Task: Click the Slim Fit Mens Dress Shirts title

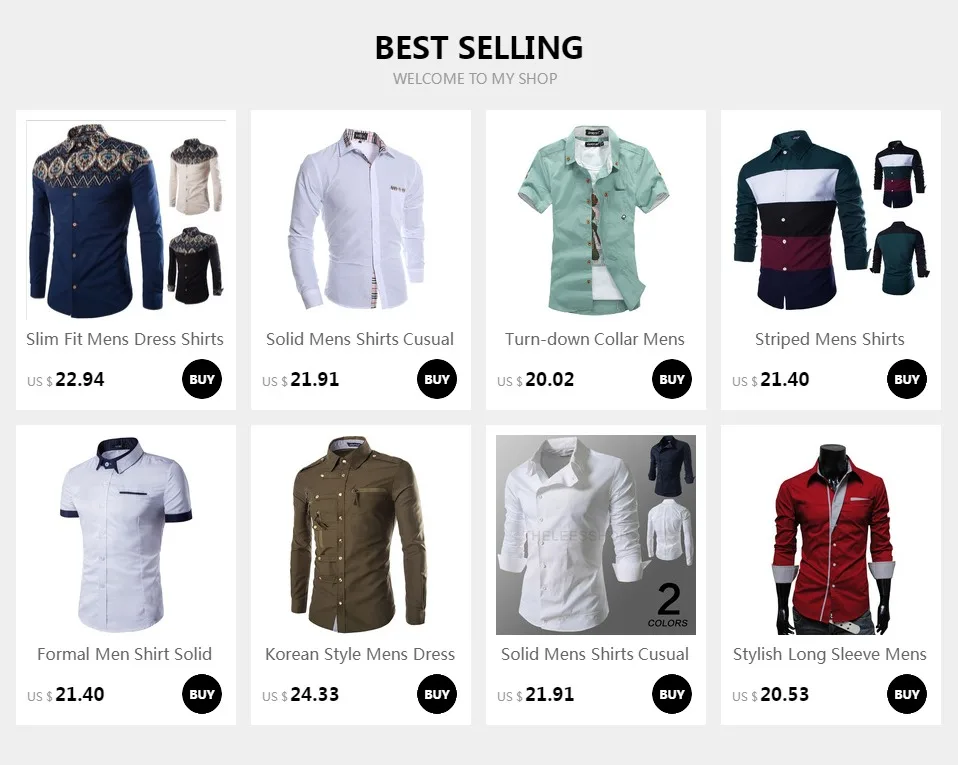Action: coord(125,339)
